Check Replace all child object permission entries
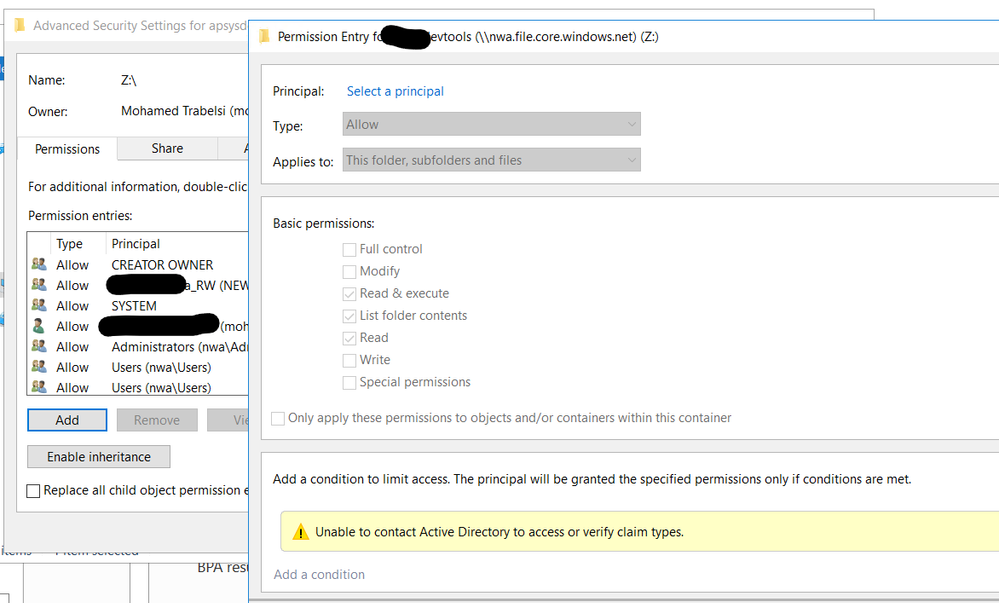The image size is (999, 603). pyautogui.click(x=33, y=491)
